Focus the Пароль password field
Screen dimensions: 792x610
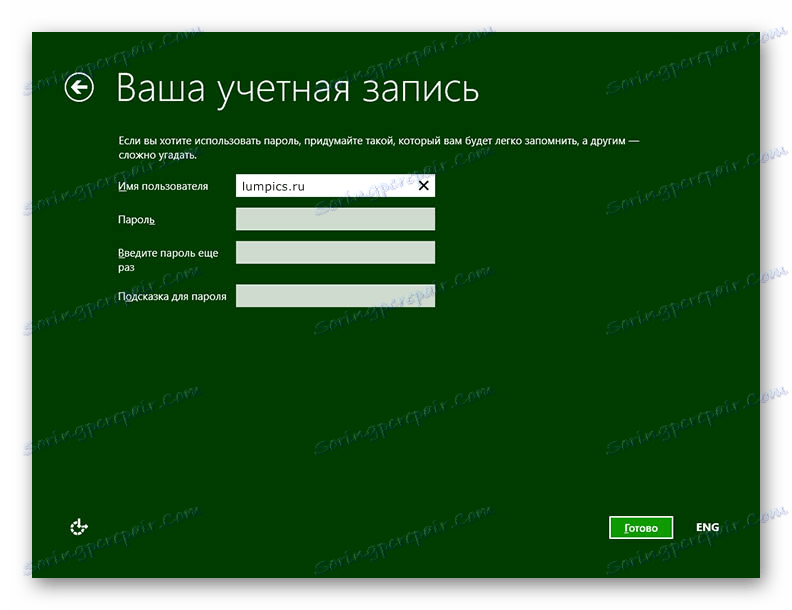click(335, 219)
